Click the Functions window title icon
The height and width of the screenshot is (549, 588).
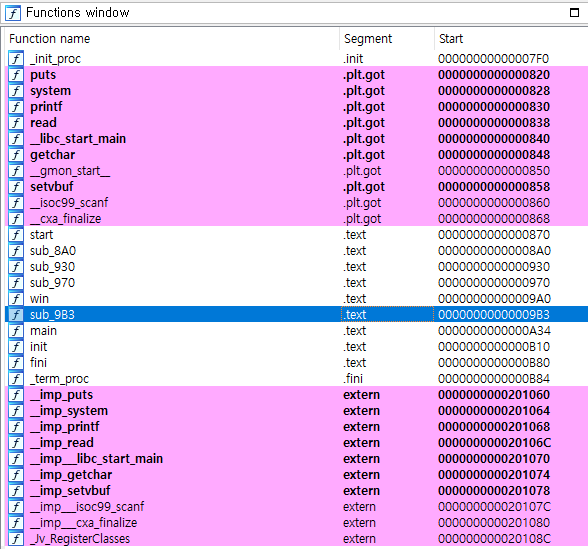pos(13,13)
